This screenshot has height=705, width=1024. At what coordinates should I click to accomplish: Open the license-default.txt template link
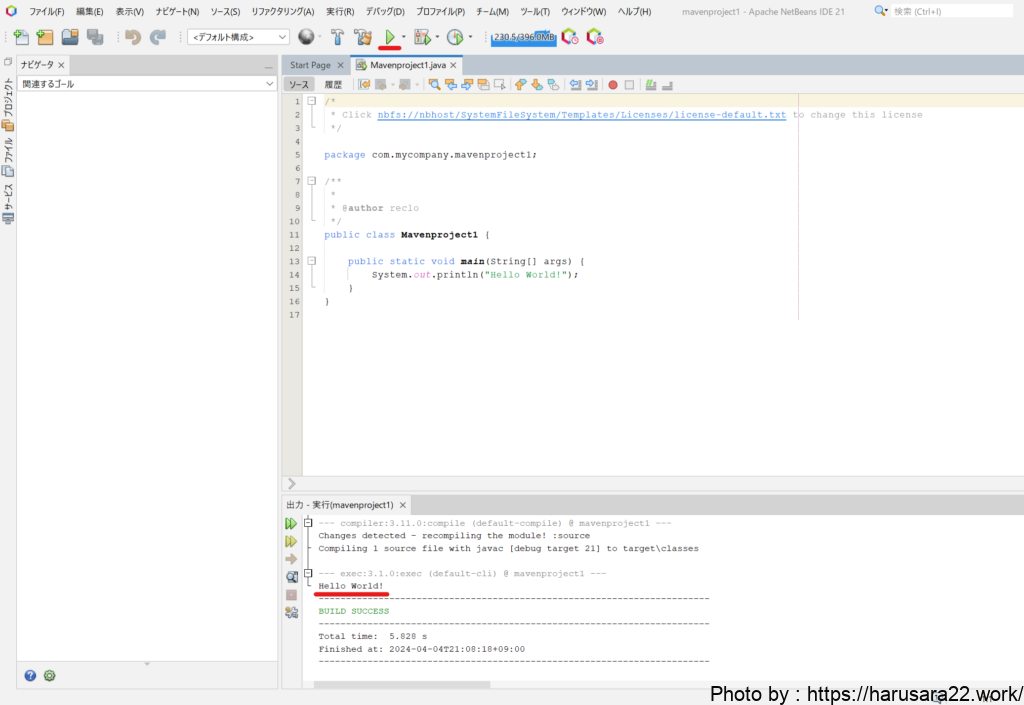point(581,115)
